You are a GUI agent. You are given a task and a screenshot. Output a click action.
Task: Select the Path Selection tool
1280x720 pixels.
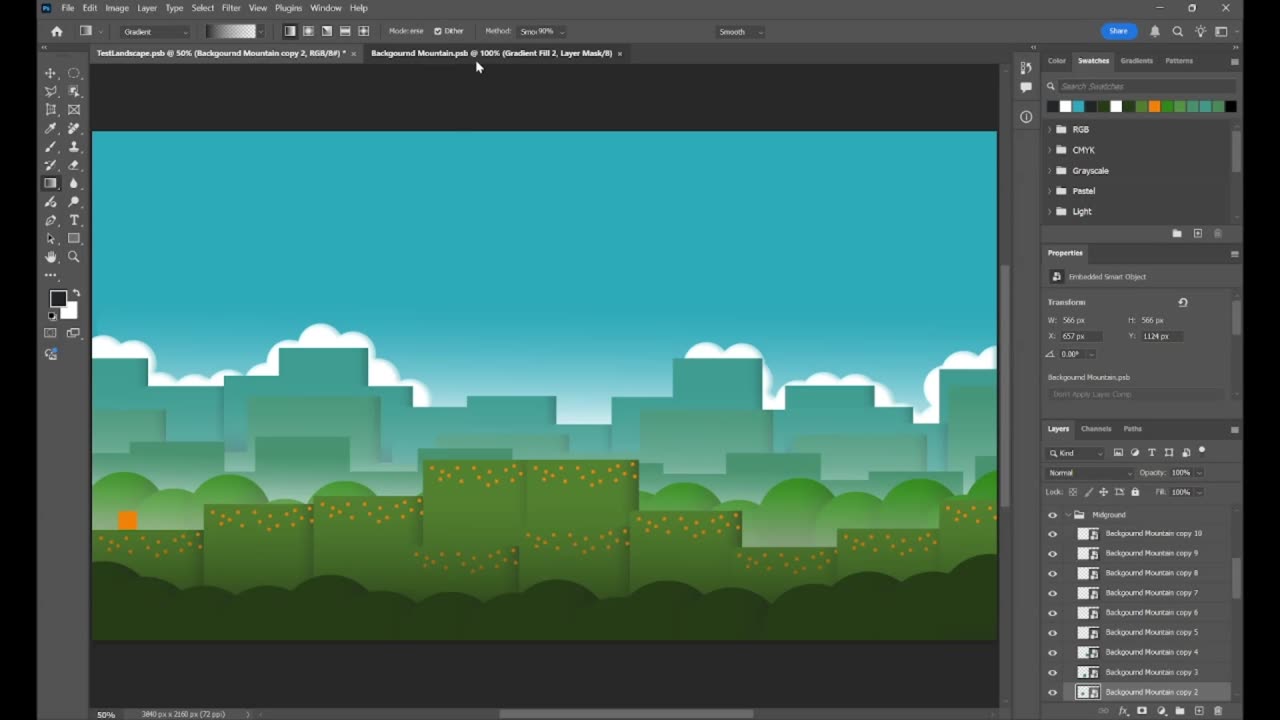click(51, 239)
